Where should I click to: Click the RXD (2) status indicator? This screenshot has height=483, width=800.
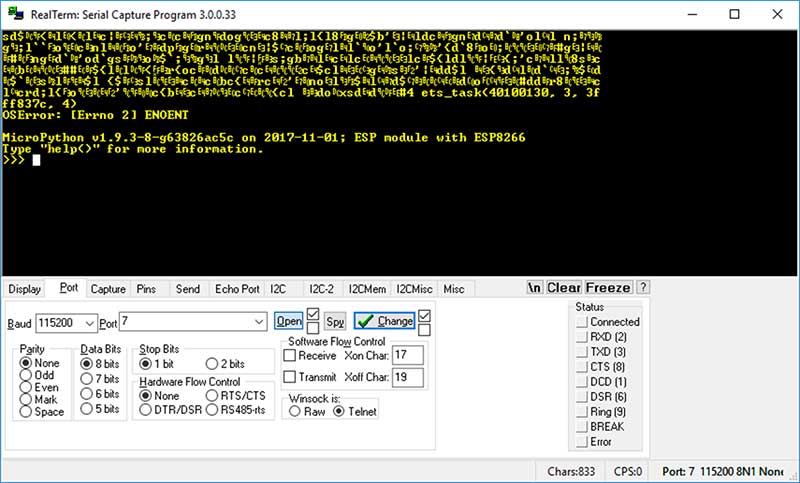[581, 337]
